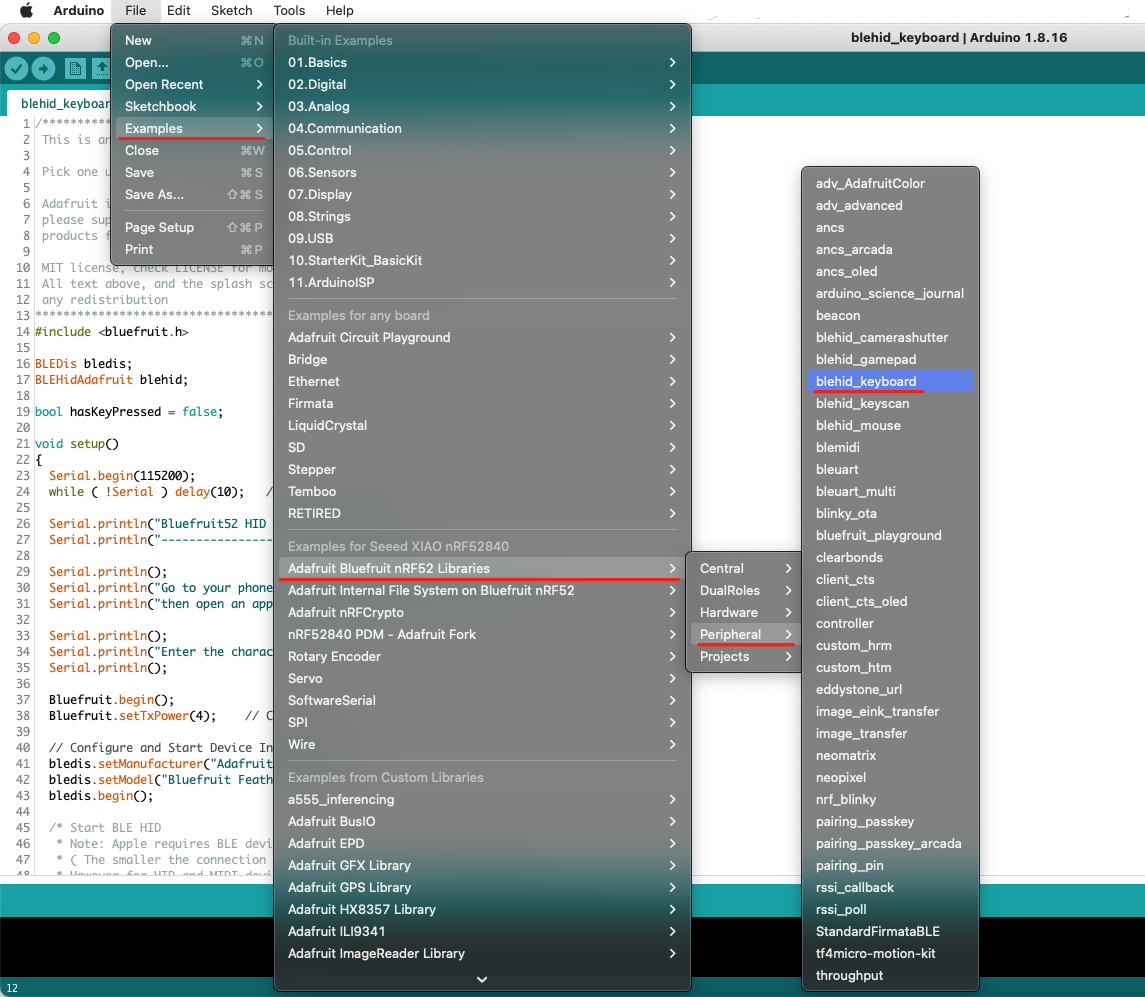Open the Stepper examples entry
Viewport: 1145px width, 997px height.
pyautogui.click(x=482, y=469)
